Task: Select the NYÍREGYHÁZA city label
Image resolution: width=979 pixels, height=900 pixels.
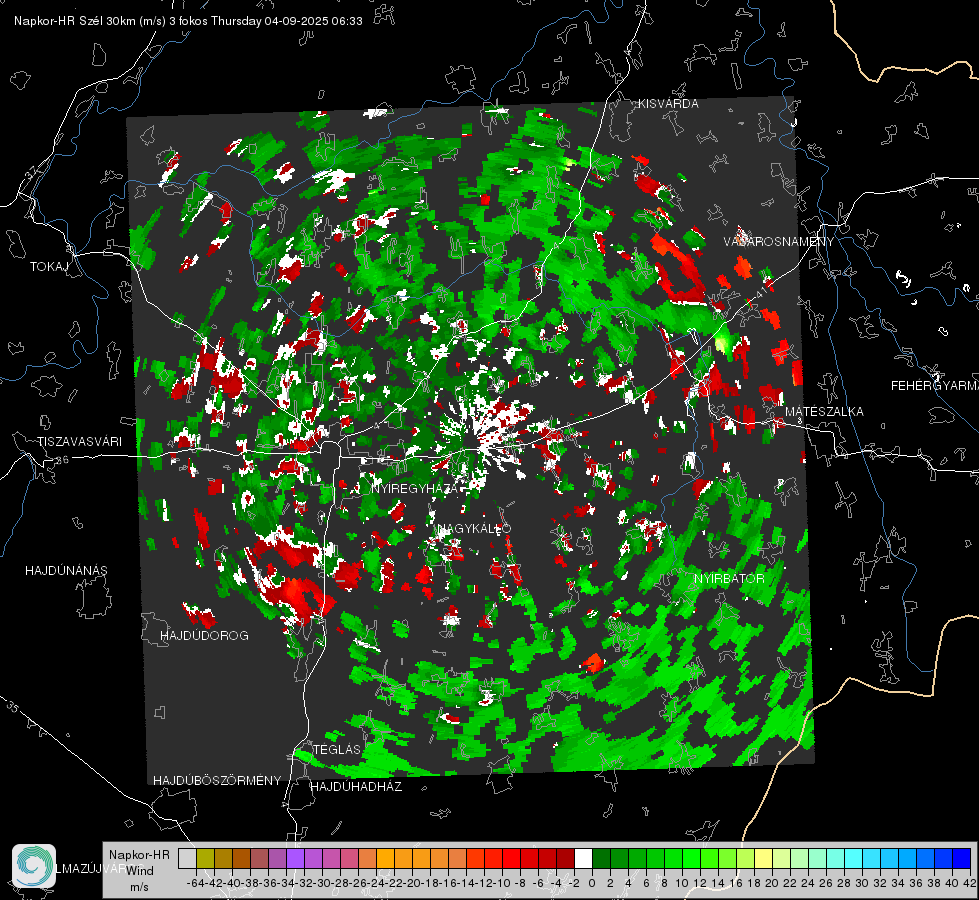Action: [x=413, y=488]
